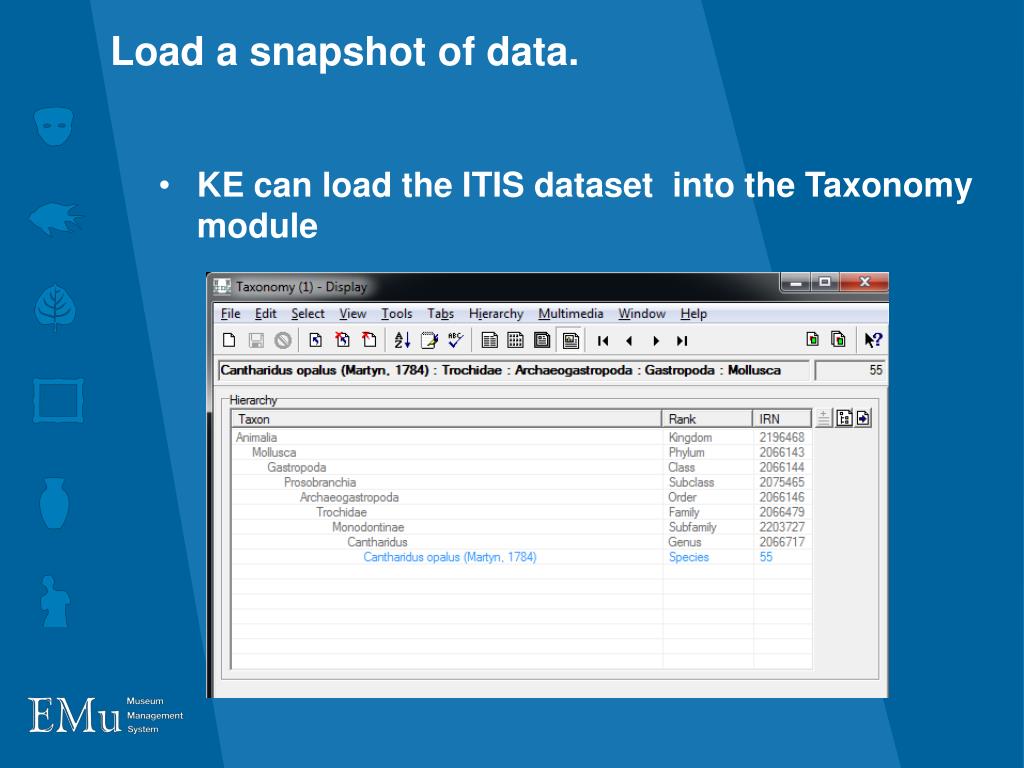Screen dimensions: 1024x768
Task: Click the IRN column header
Action: tap(782, 419)
